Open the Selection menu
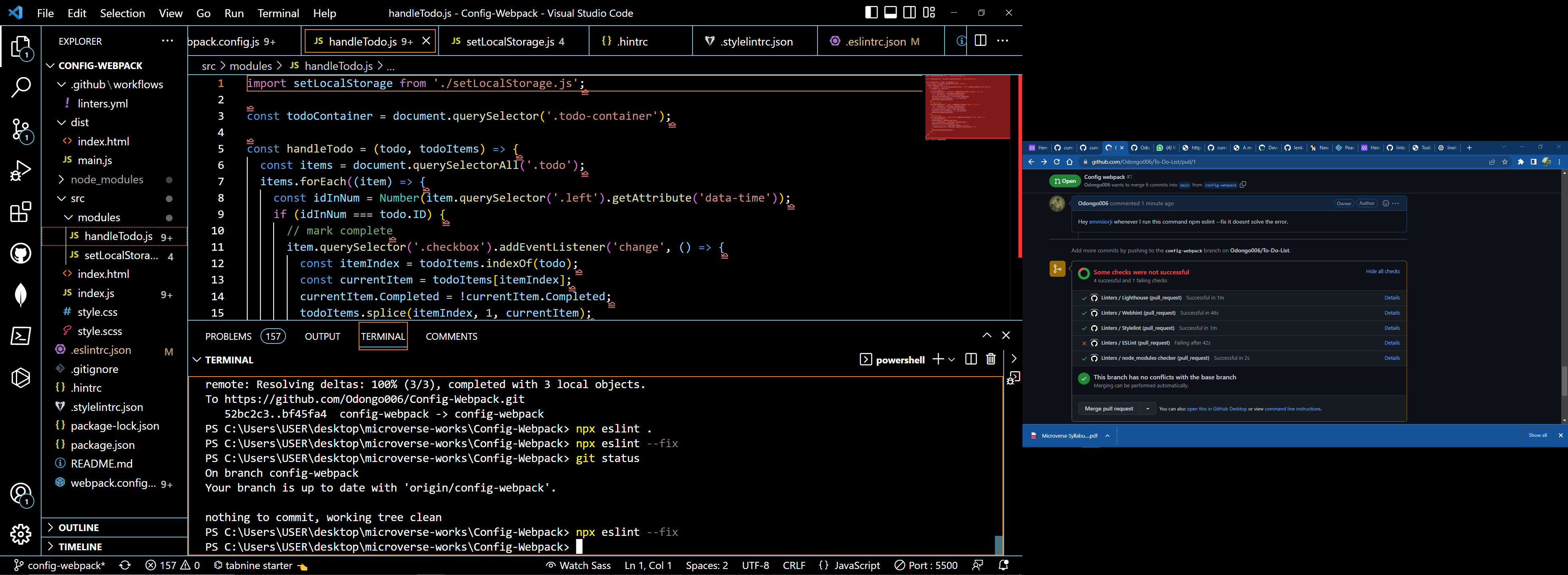This screenshot has width=1568, height=575. [x=122, y=13]
